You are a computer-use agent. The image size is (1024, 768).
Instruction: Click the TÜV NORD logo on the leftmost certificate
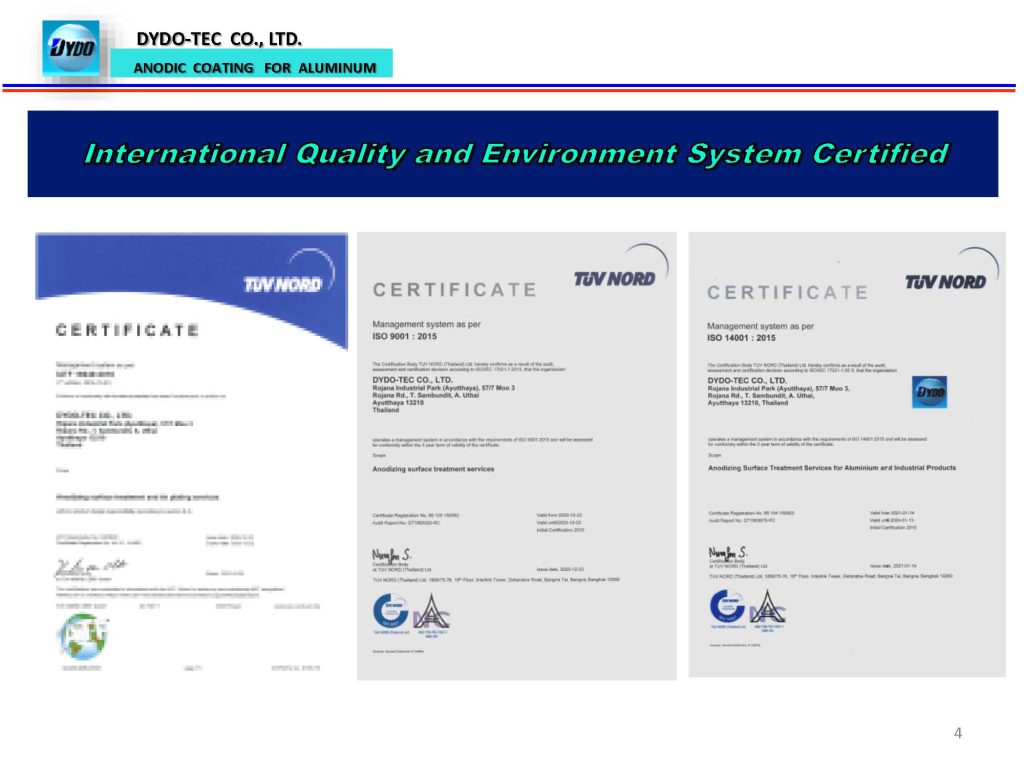pos(282,285)
